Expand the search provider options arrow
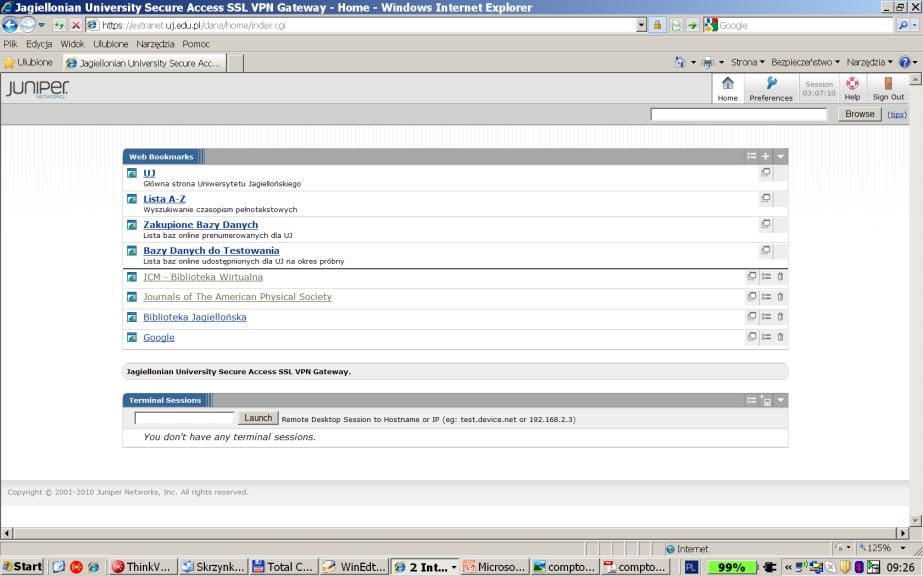923x577 pixels. (x=914, y=25)
